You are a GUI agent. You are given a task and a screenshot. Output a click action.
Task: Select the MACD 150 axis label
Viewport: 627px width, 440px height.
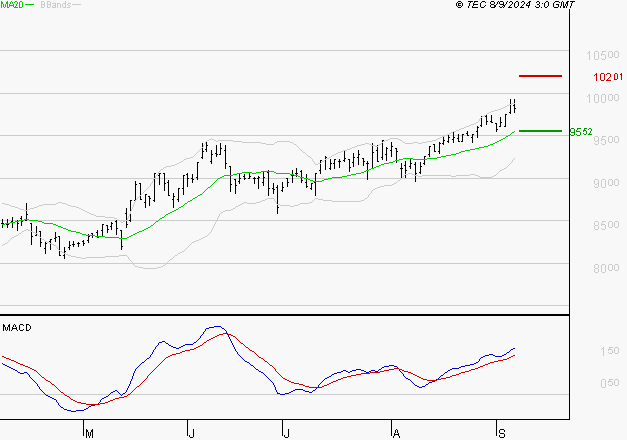(x=610, y=351)
